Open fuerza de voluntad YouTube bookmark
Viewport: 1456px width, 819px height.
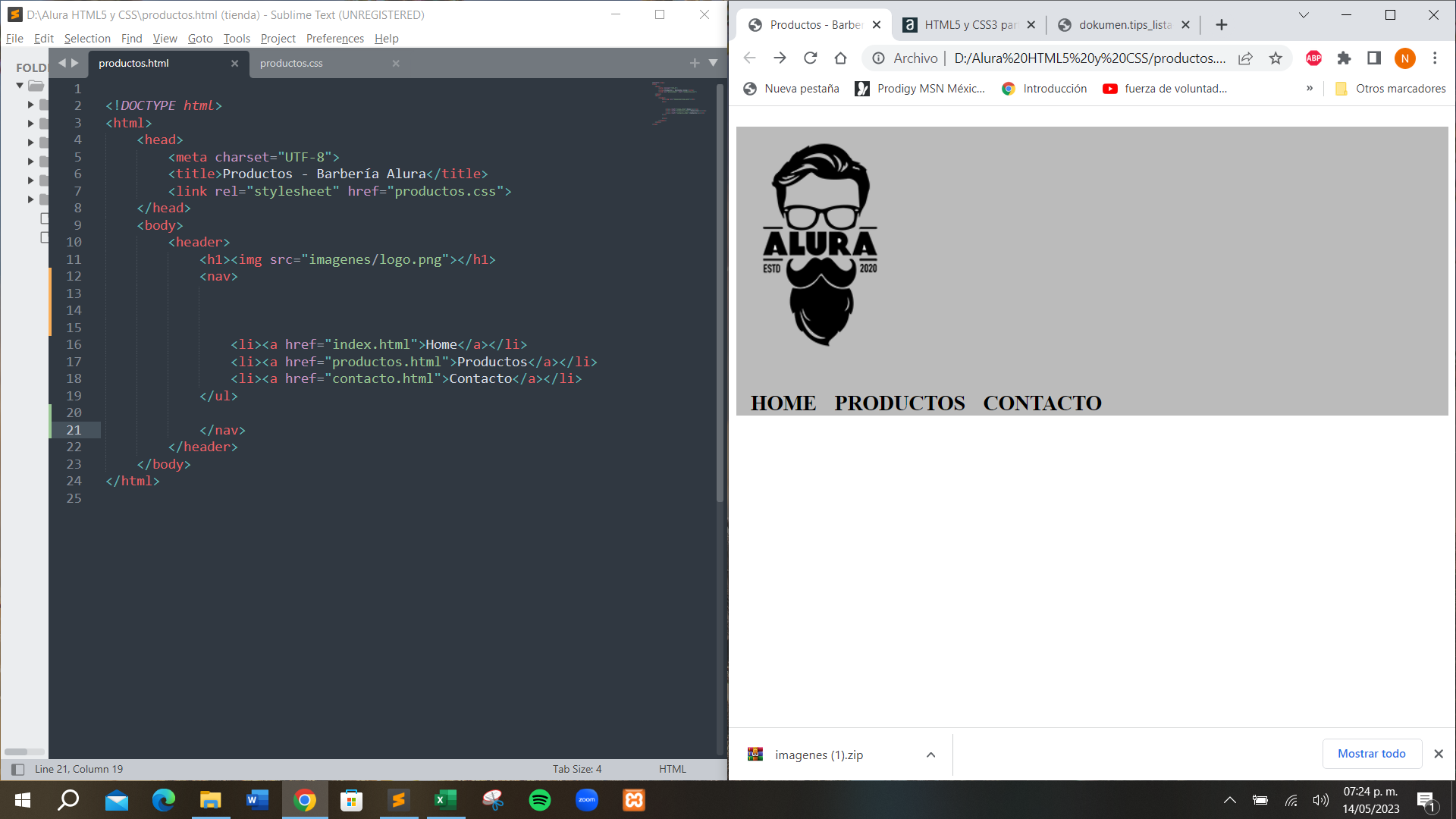pos(1165,89)
